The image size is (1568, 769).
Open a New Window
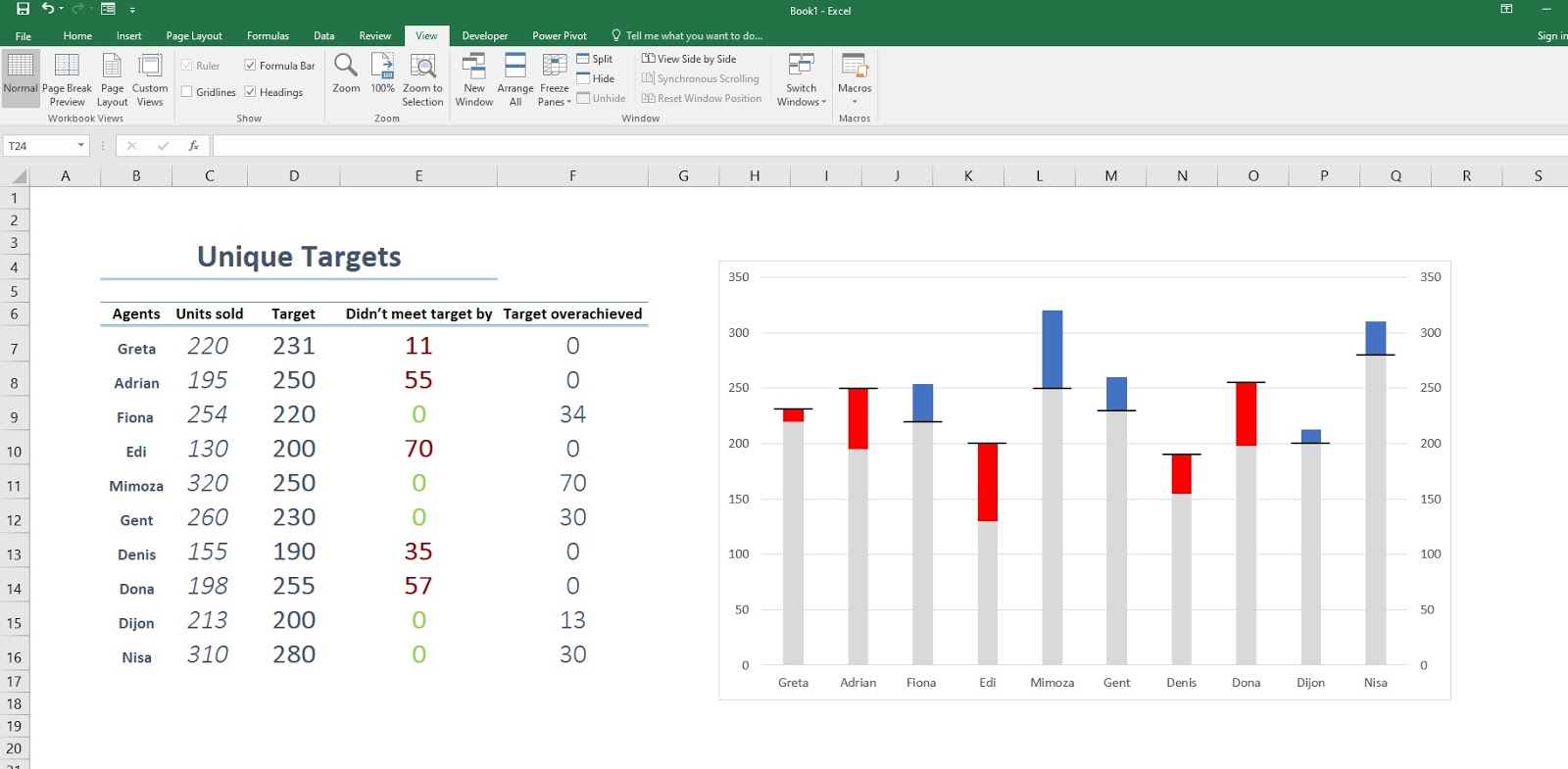474,78
